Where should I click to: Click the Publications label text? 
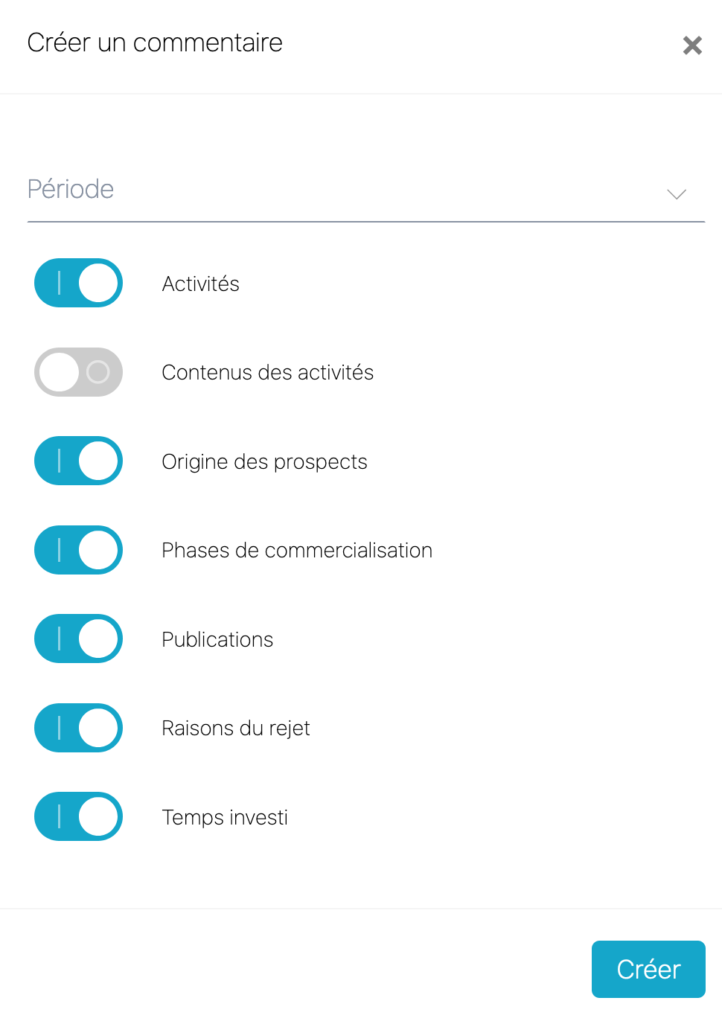pos(218,640)
